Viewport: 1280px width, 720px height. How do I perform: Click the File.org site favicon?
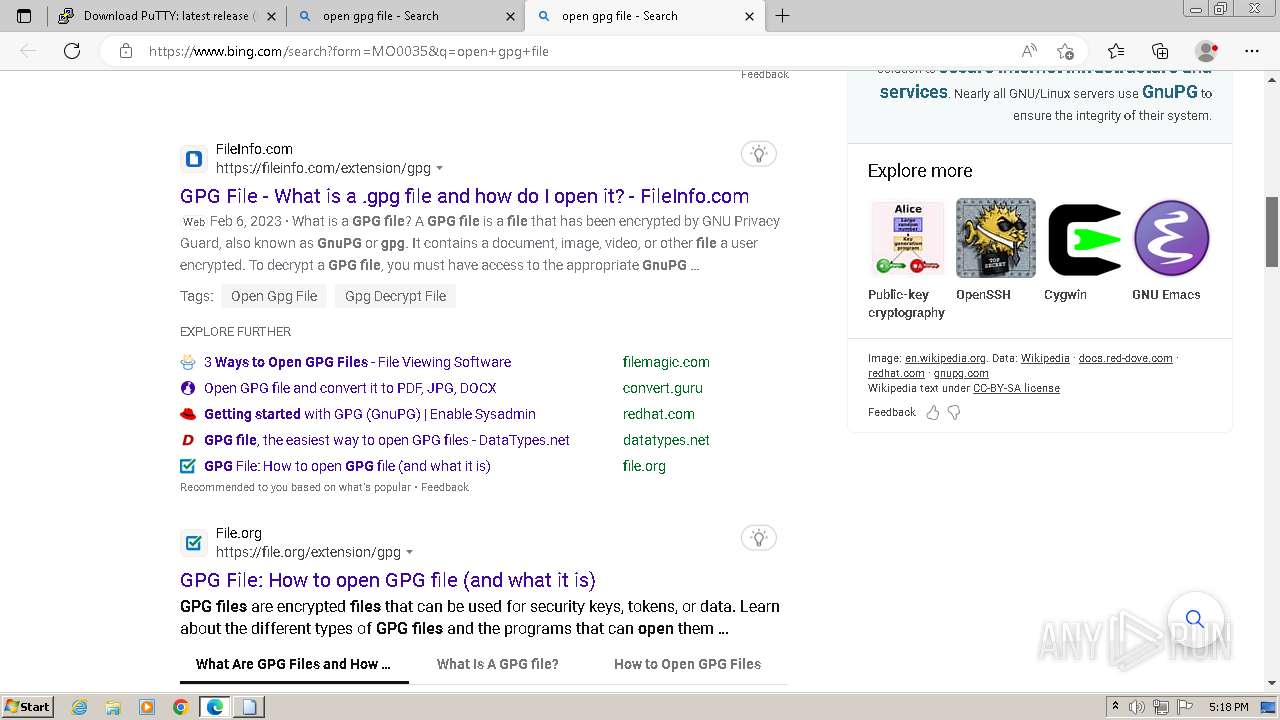(194, 543)
